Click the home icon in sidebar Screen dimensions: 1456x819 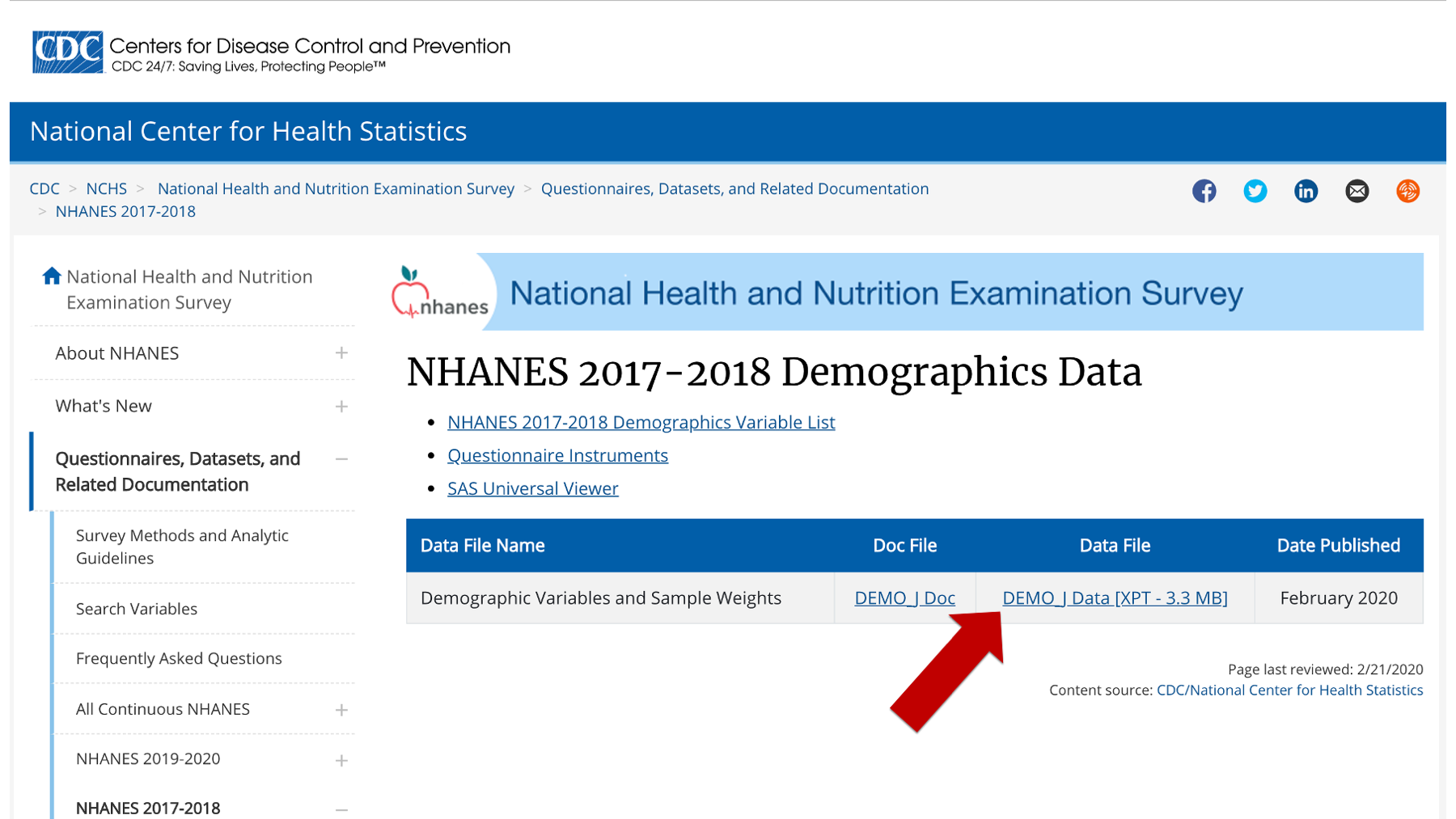[52, 277]
